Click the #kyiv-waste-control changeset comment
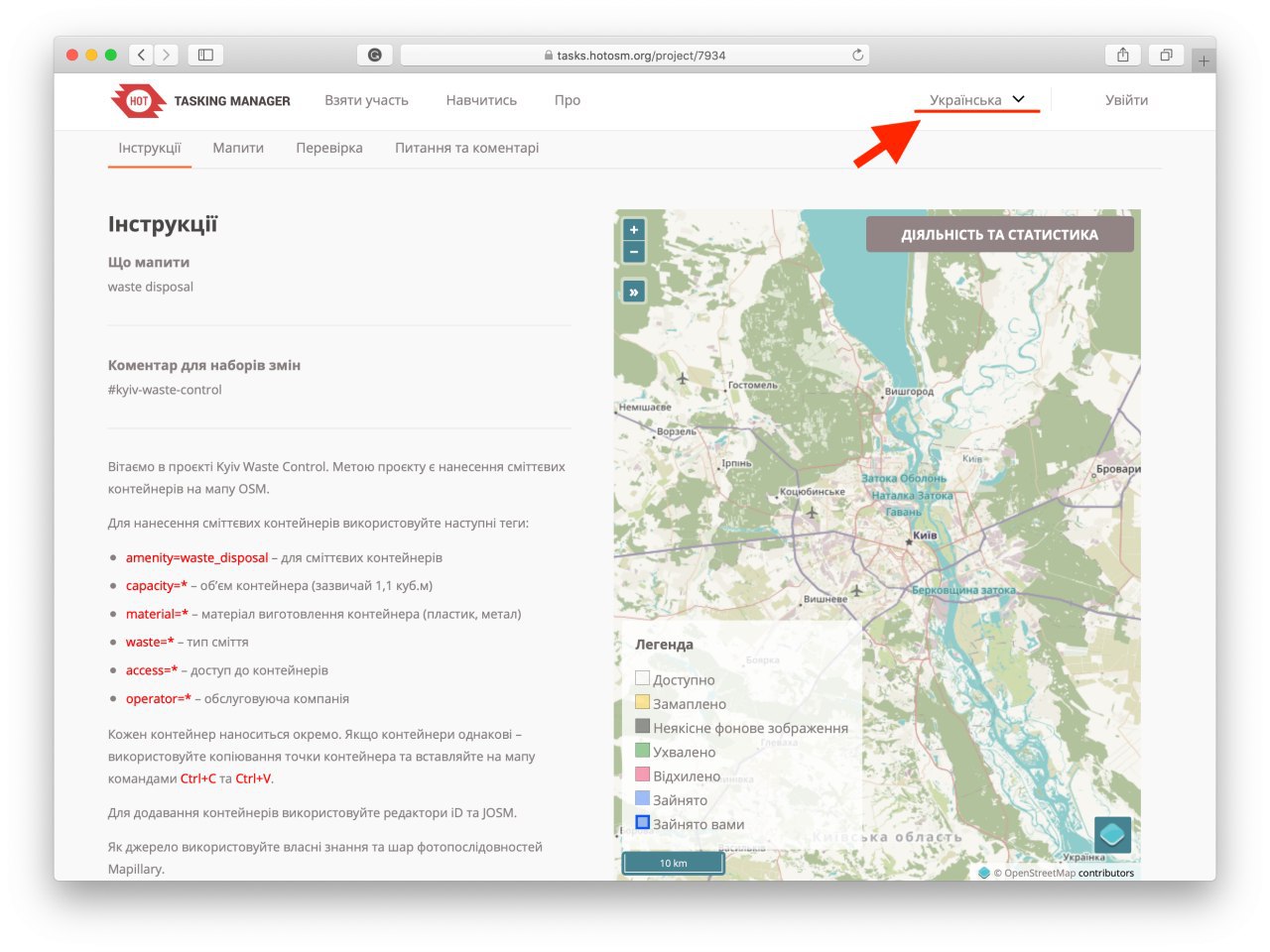 pyautogui.click(x=165, y=390)
